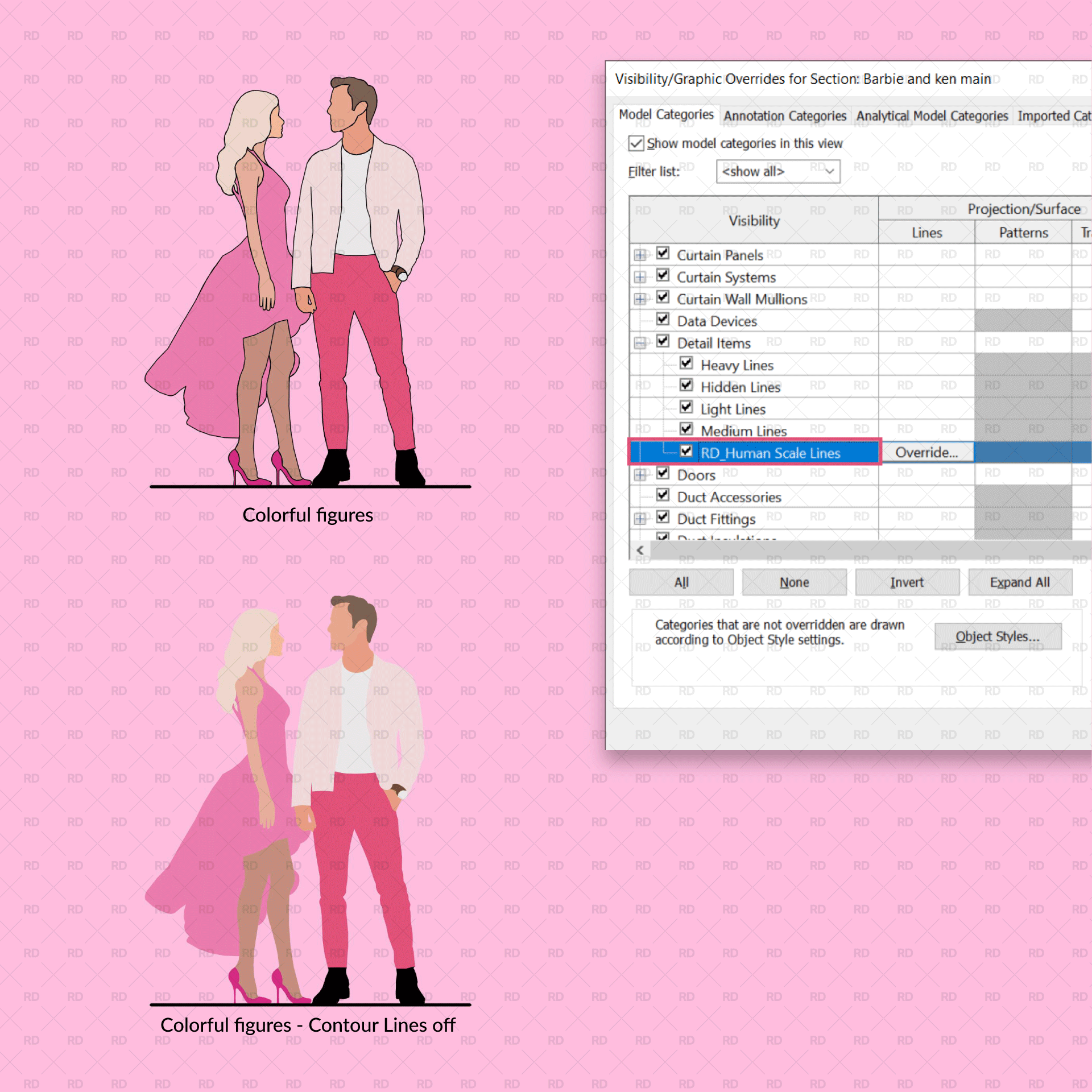This screenshot has width=1092, height=1092.
Task: Collapse the Detail Items category
Action: coord(640,342)
